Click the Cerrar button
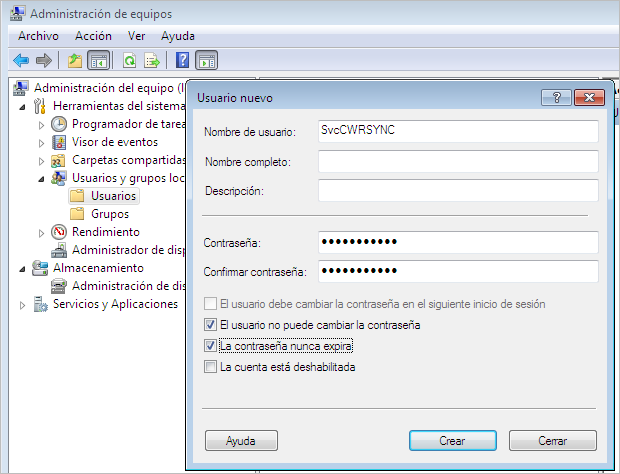 click(x=552, y=440)
